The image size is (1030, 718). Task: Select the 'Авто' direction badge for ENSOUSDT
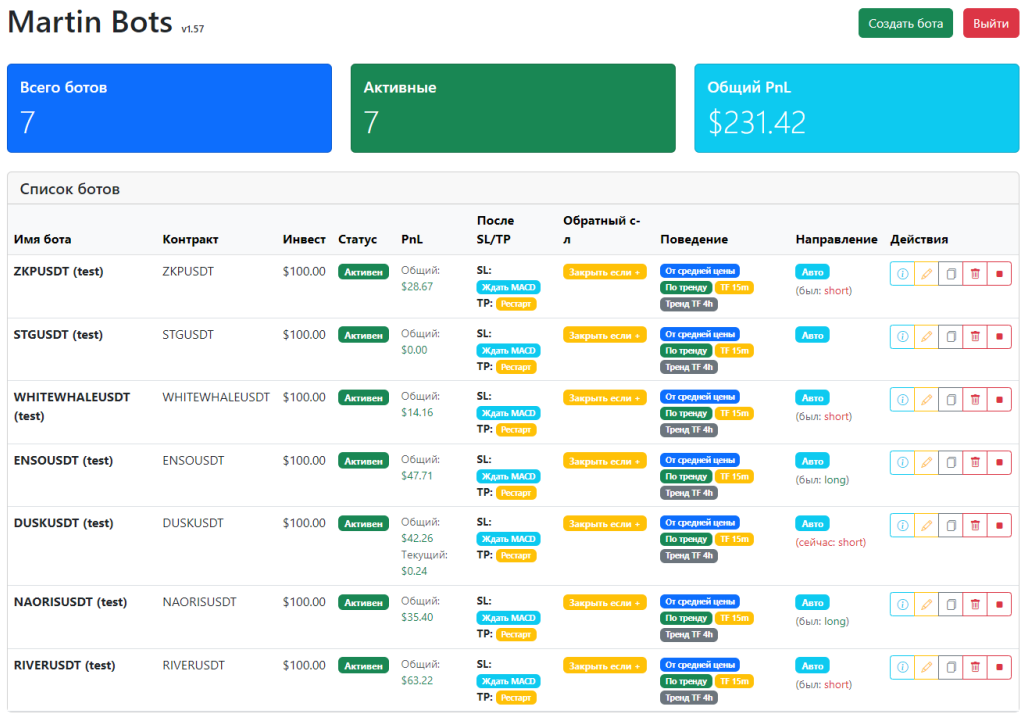point(812,461)
